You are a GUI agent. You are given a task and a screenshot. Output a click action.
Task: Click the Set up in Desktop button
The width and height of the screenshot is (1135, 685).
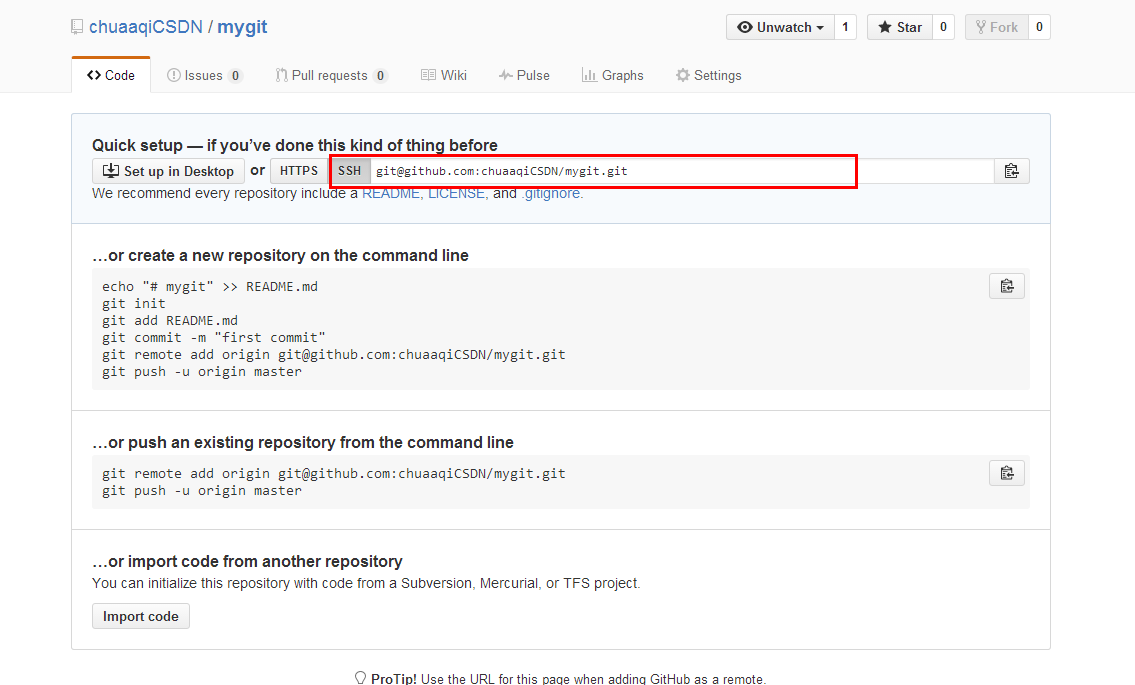[x=168, y=171]
